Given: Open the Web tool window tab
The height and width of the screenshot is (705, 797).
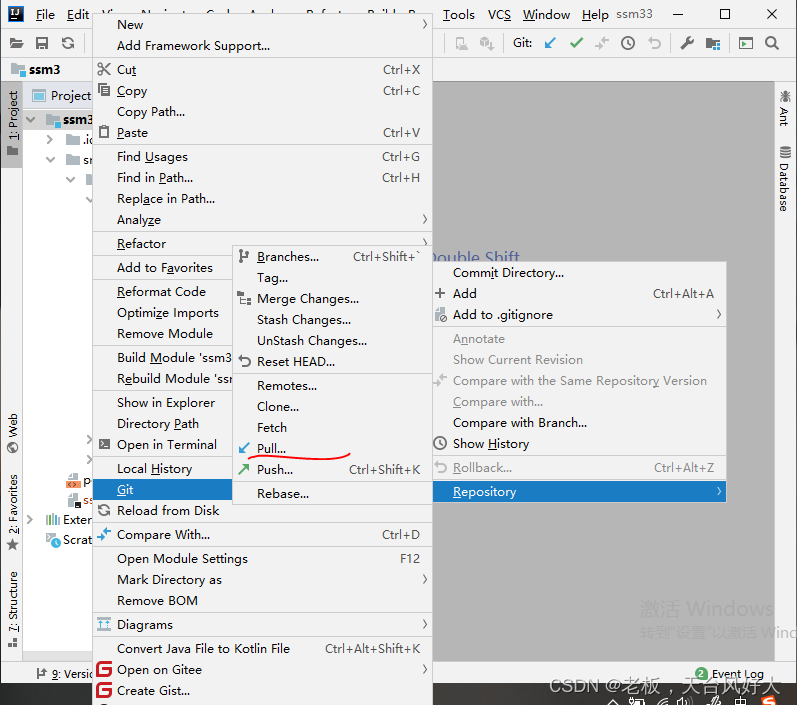Looking at the screenshot, I should pyautogui.click(x=12, y=433).
